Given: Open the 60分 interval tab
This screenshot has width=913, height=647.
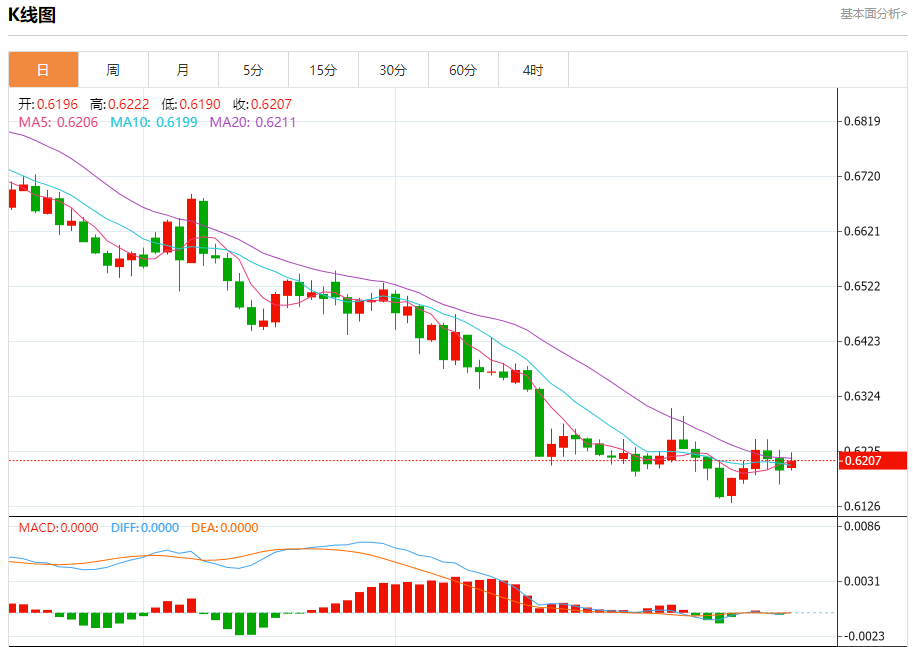Looking at the screenshot, I should [463, 70].
